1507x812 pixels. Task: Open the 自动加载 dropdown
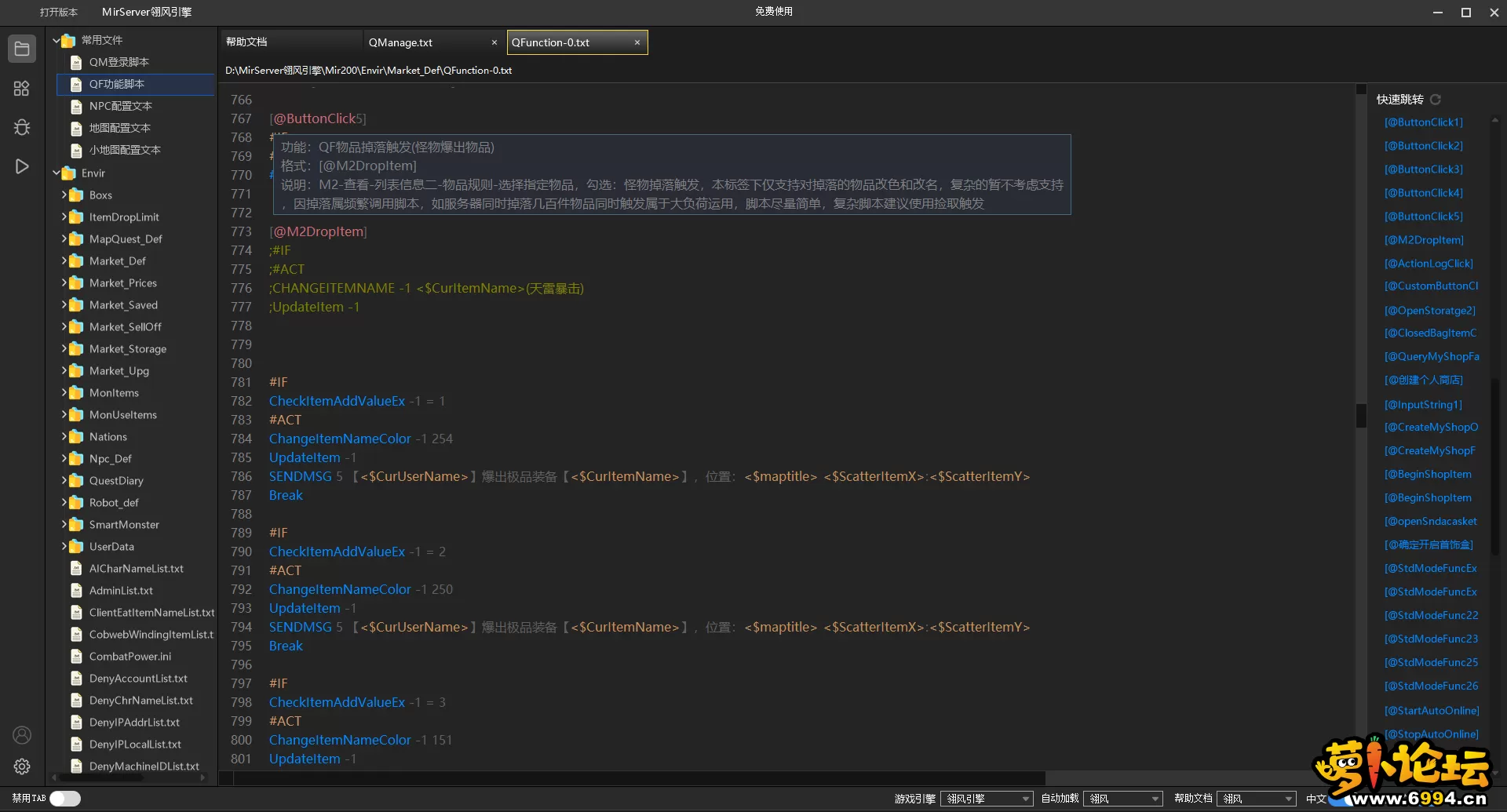(x=1123, y=799)
